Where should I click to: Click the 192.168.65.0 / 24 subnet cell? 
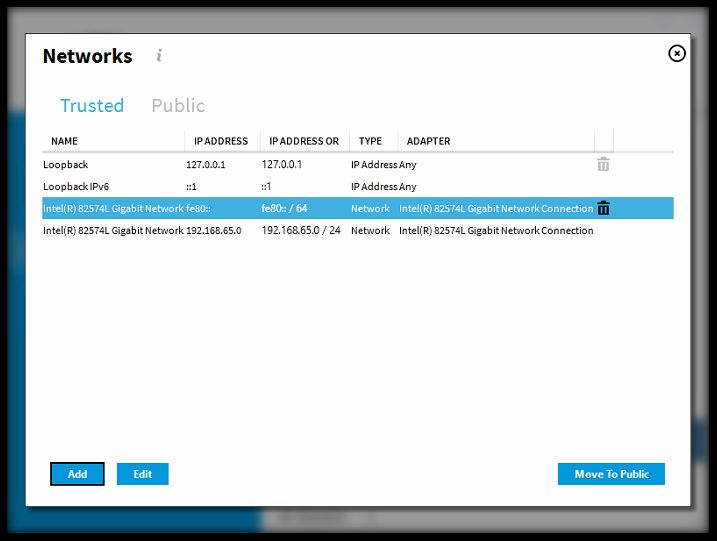click(x=301, y=231)
